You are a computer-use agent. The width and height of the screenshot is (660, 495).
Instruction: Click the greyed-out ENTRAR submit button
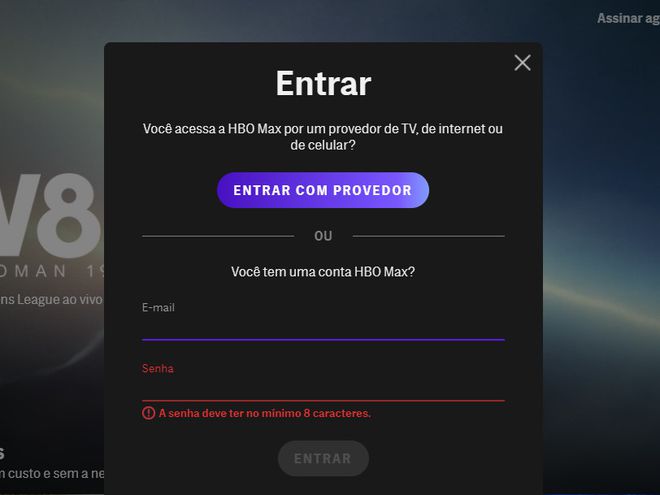[x=323, y=458]
